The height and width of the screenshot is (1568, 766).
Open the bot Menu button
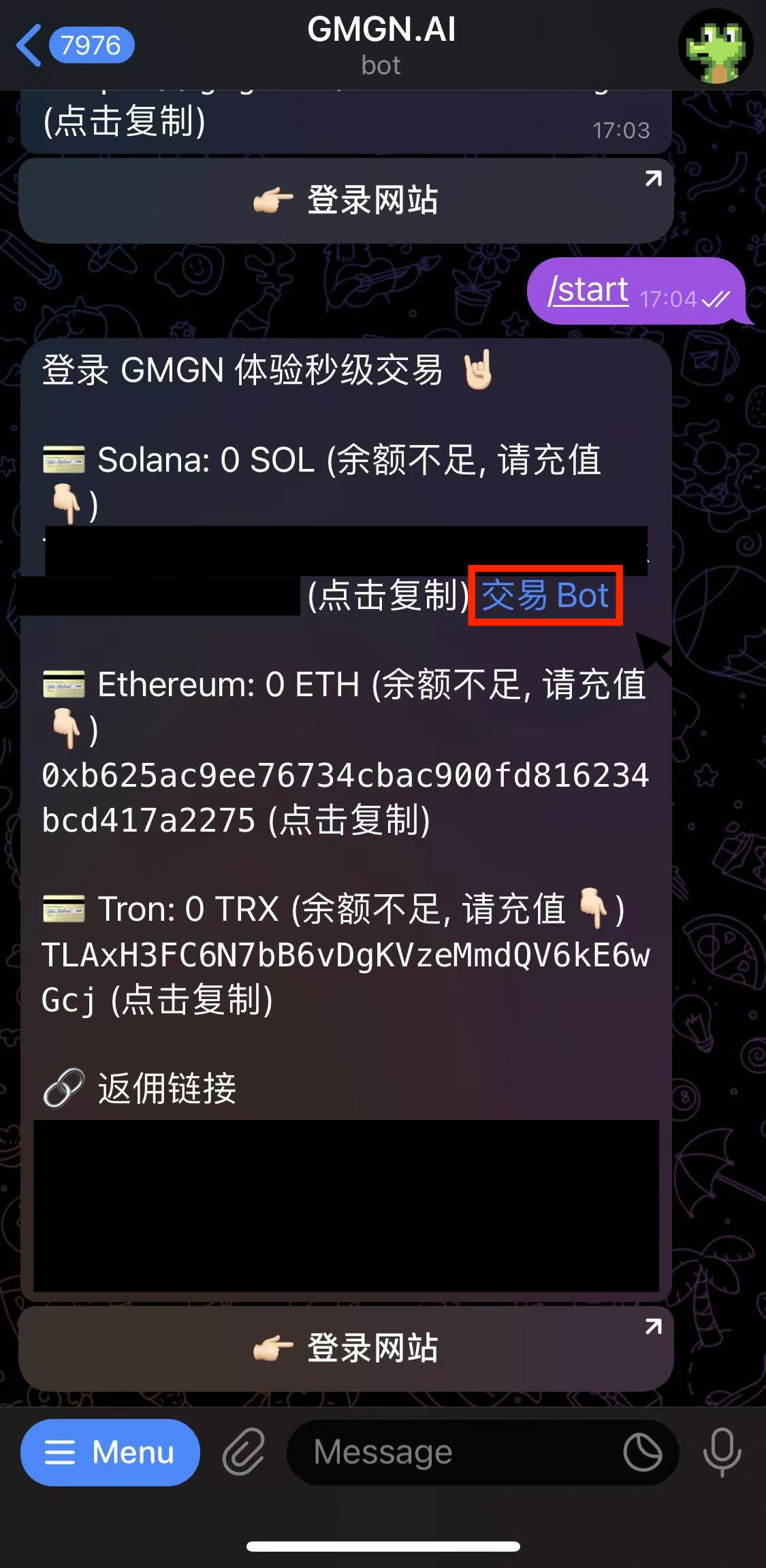click(x=110, y=1452)
